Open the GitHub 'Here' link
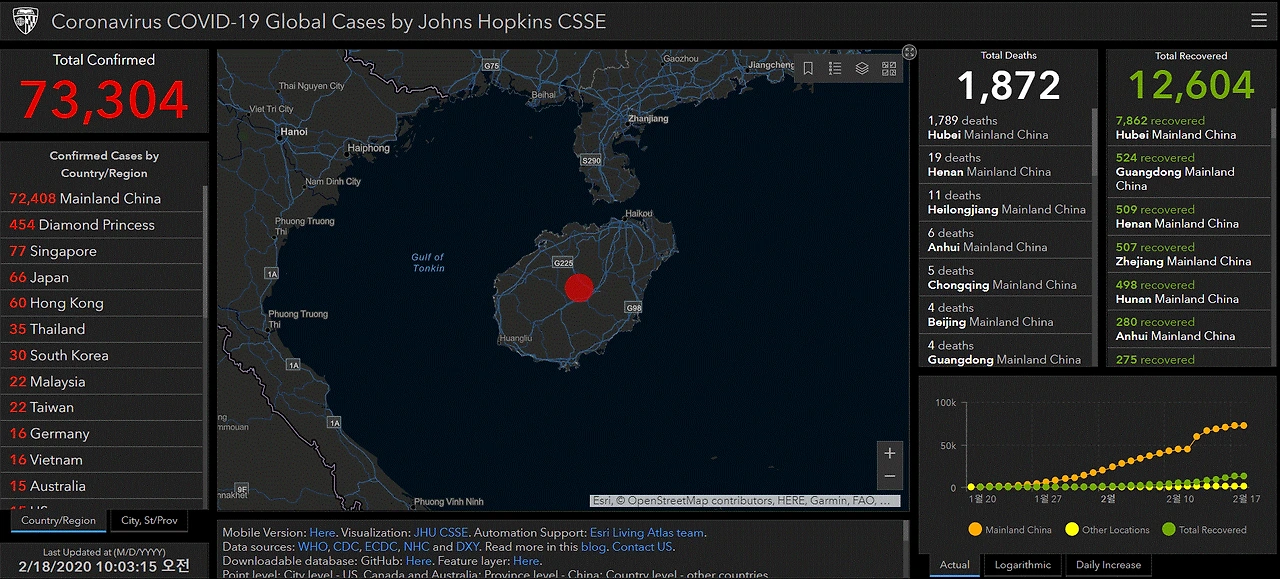This screenshot has width=1280, height=579. coord(419,561)
